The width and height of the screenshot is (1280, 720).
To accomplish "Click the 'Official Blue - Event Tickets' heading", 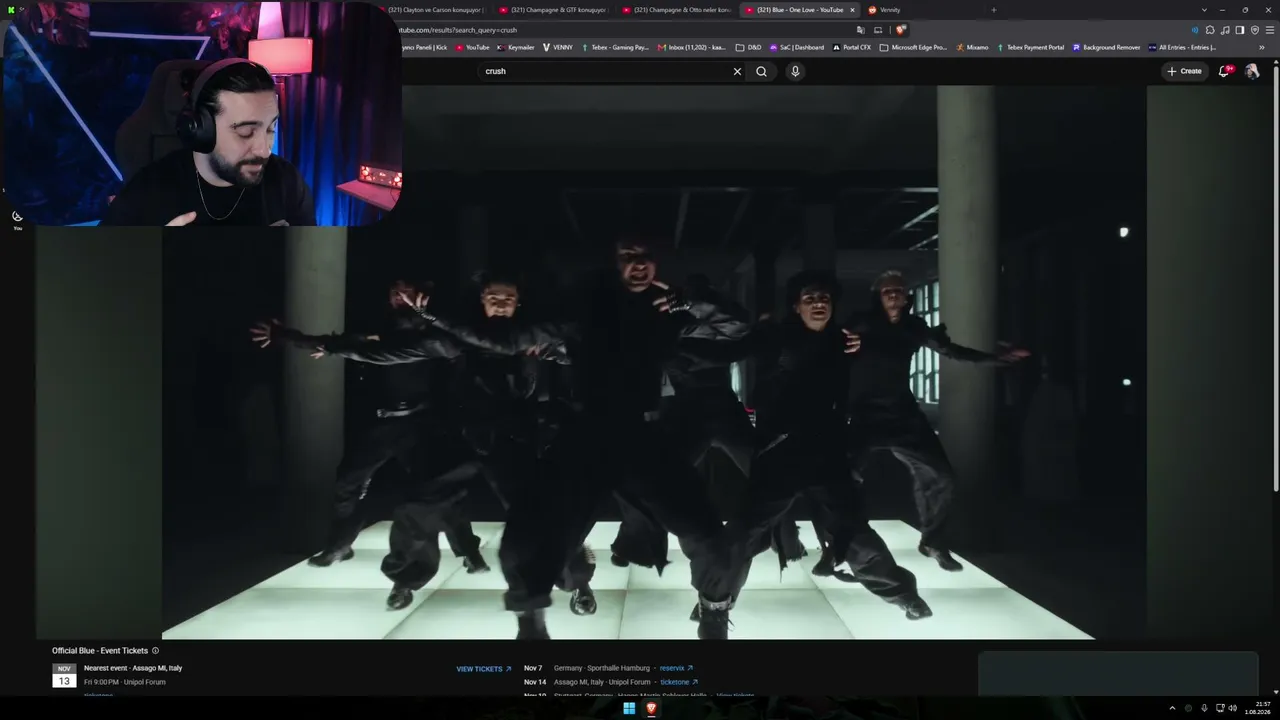I will pyautogui.click(x=100, y=651).
